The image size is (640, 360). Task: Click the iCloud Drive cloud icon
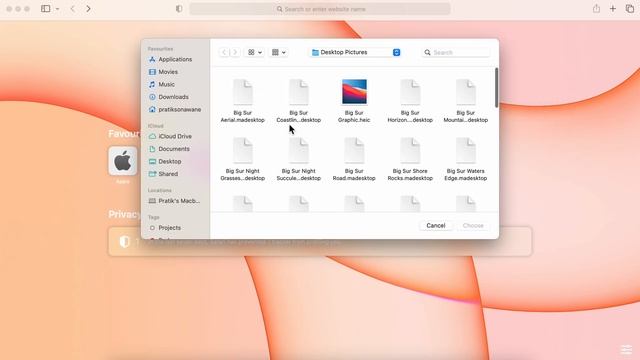[152, 136]
